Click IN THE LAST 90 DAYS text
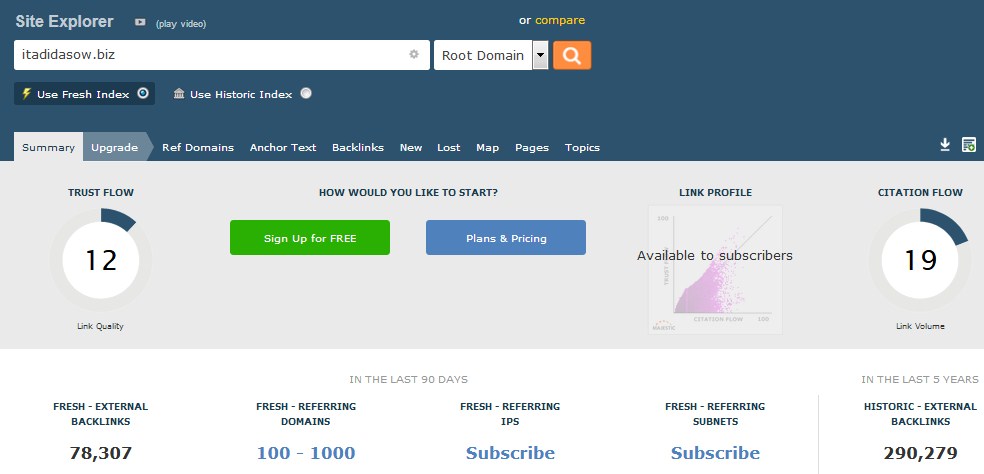 tap(409, 379)
